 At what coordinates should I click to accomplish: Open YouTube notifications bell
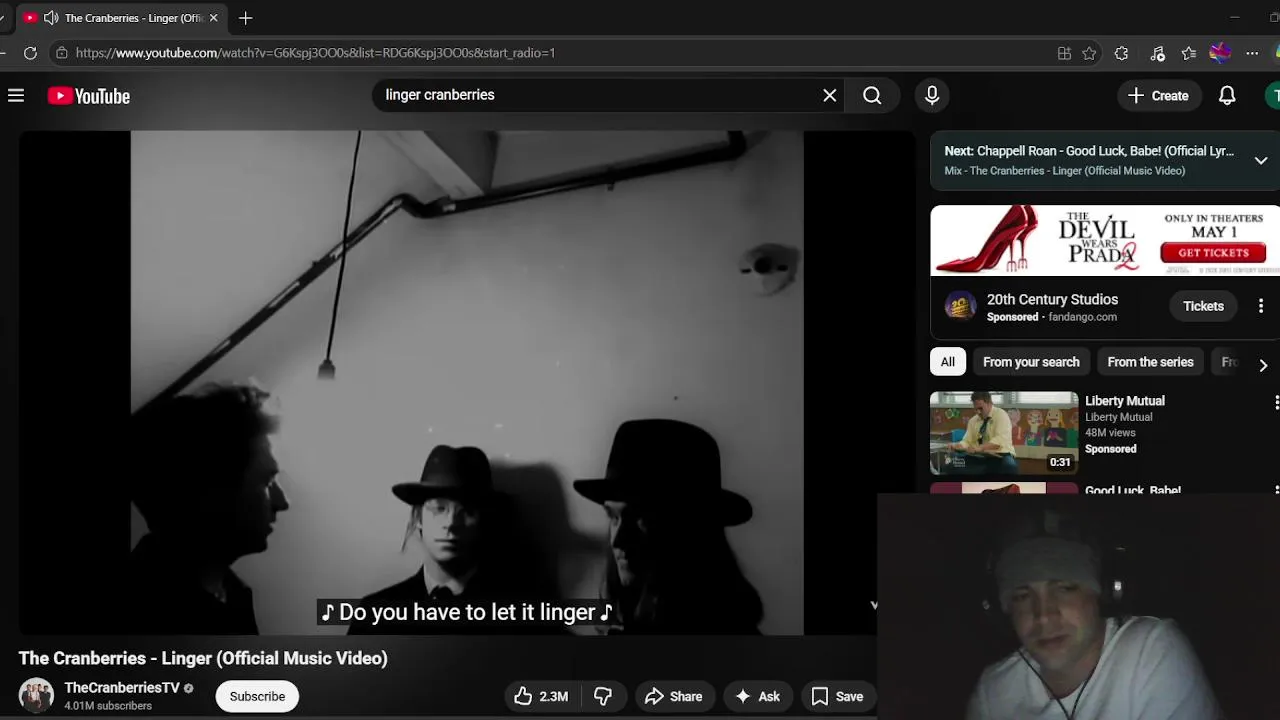click(1227, 96)
